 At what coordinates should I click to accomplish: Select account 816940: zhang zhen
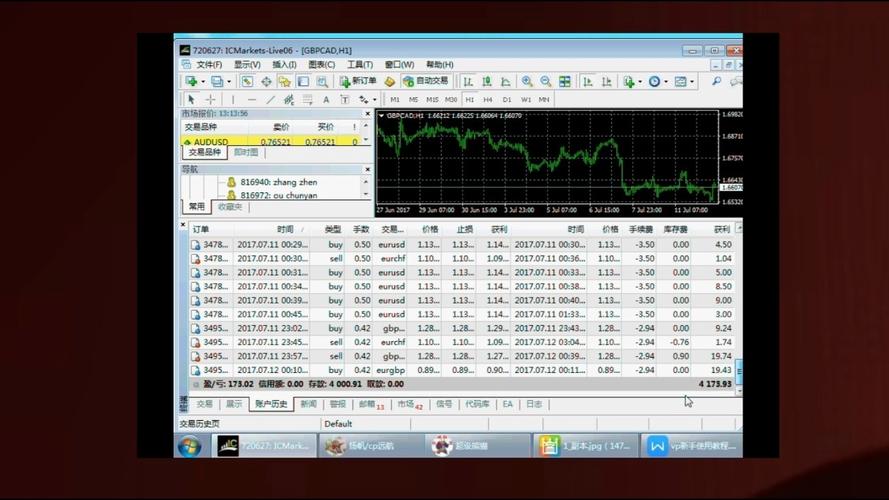coord(278,183)
